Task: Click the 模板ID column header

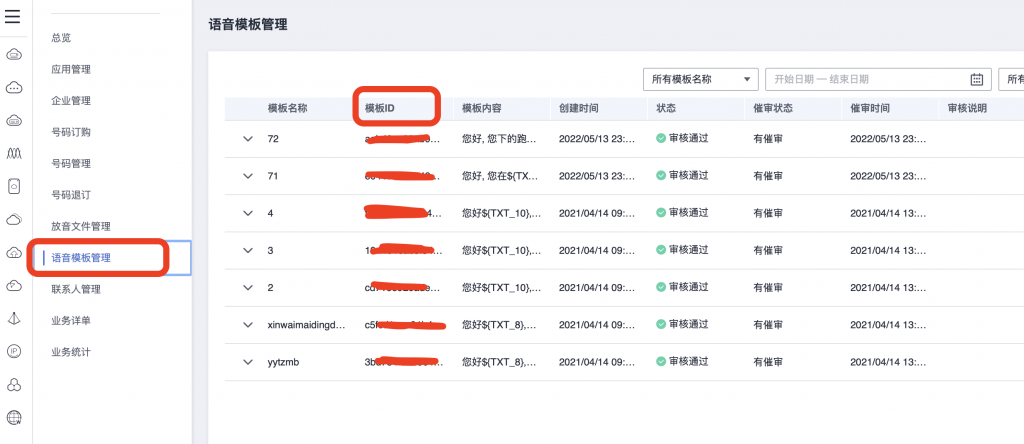Action: tap(379, 108)
